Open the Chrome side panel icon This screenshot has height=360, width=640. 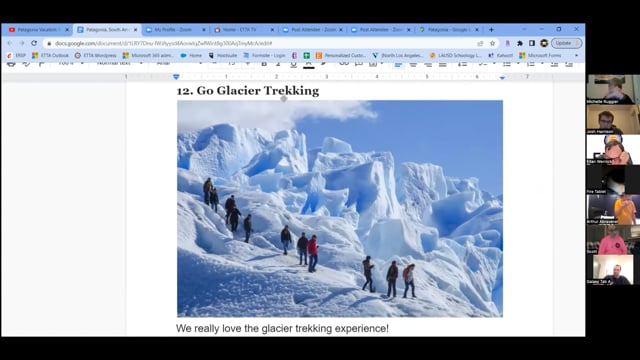click(532, 43)
